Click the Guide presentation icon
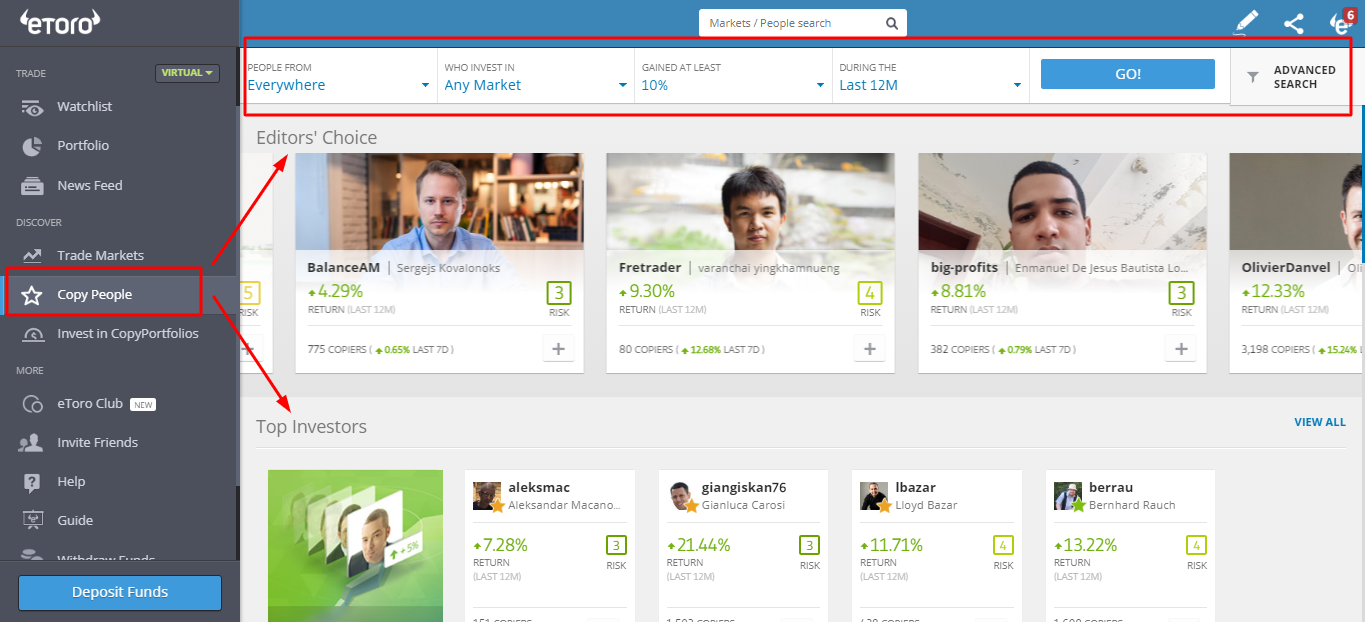Screen dimensions: 1365x622 pos(32,521)
